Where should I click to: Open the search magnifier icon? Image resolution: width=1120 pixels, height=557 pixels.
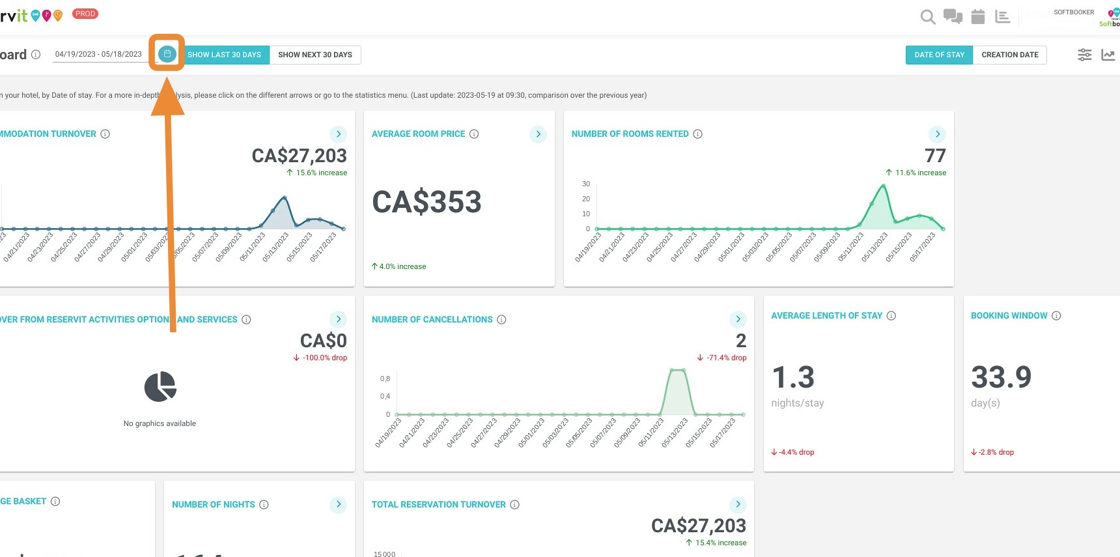click(927, 17)
